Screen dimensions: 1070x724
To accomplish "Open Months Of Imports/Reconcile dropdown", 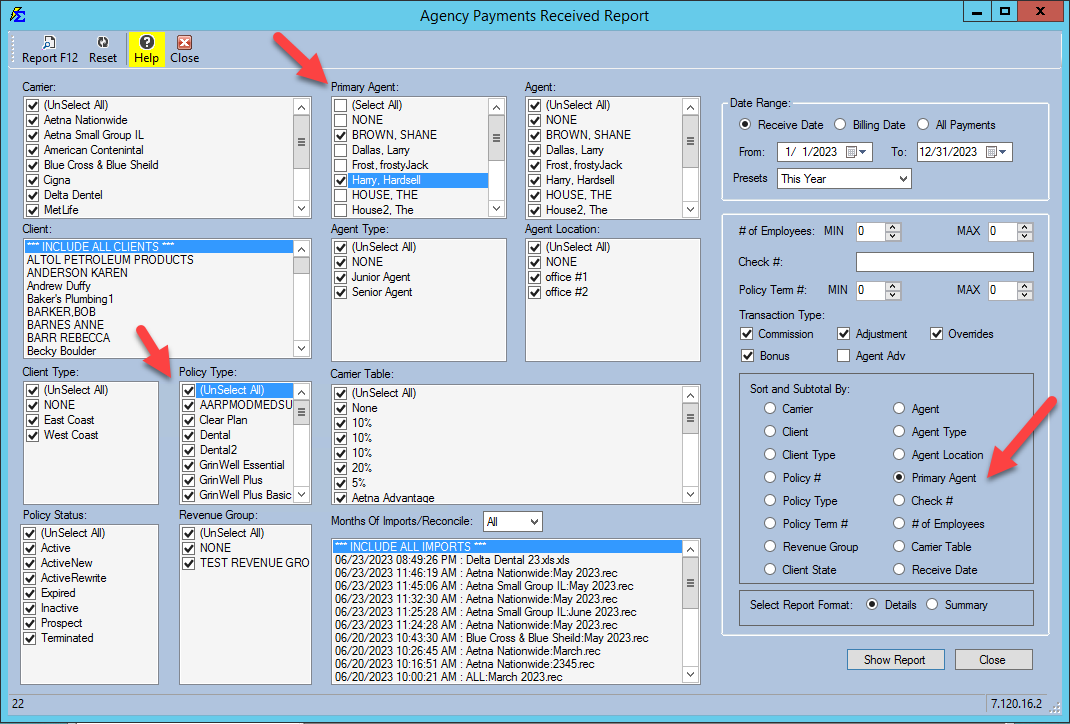I will pyautogui.click(x=533, y=522).
